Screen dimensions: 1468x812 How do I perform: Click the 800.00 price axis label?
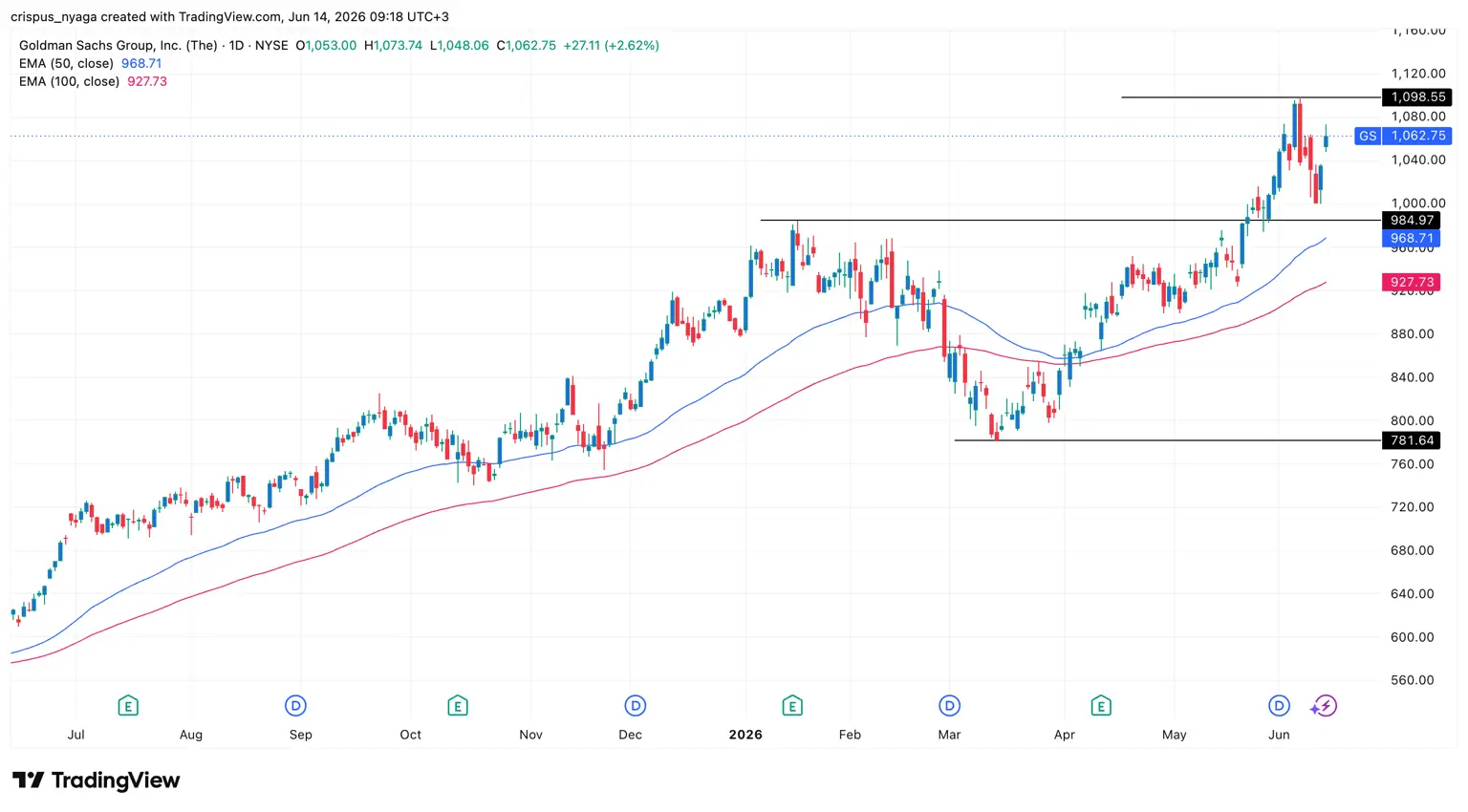tap(1413, 420)
